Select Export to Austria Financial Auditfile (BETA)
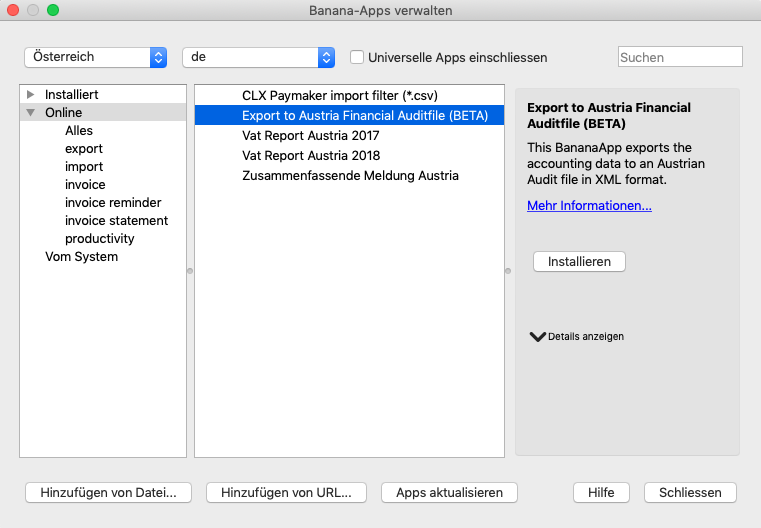The height and width of the screenshot is (528, 761). click(349, 116)
